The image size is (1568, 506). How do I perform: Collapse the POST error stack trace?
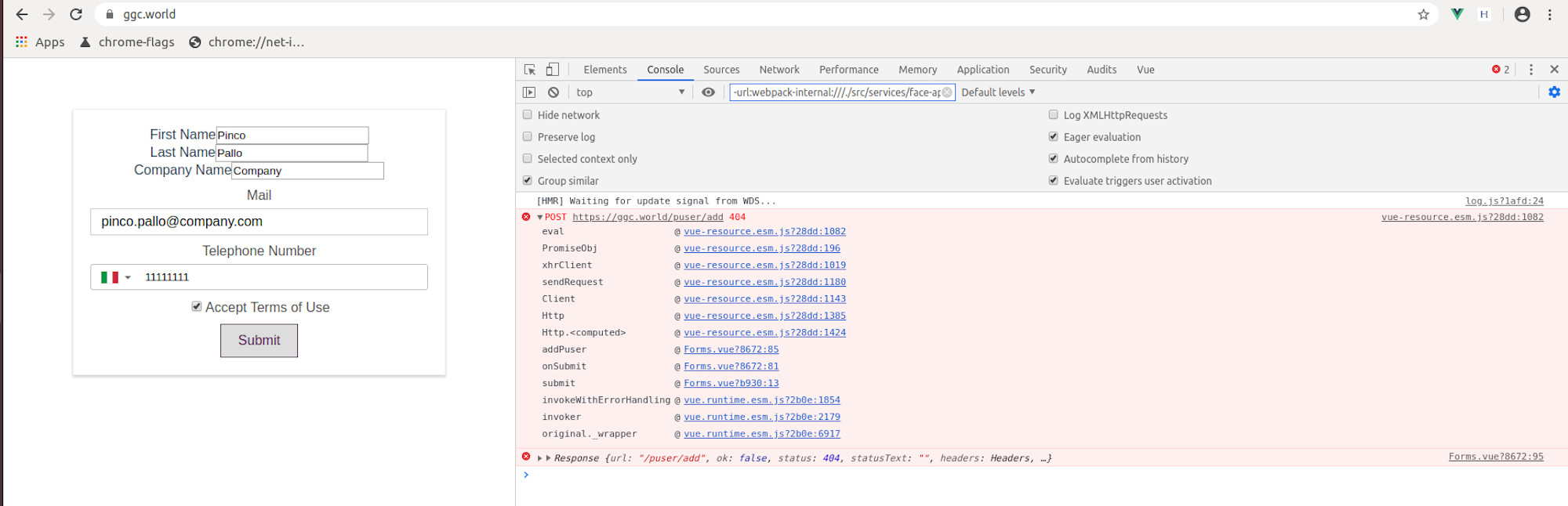pos(539,217)
